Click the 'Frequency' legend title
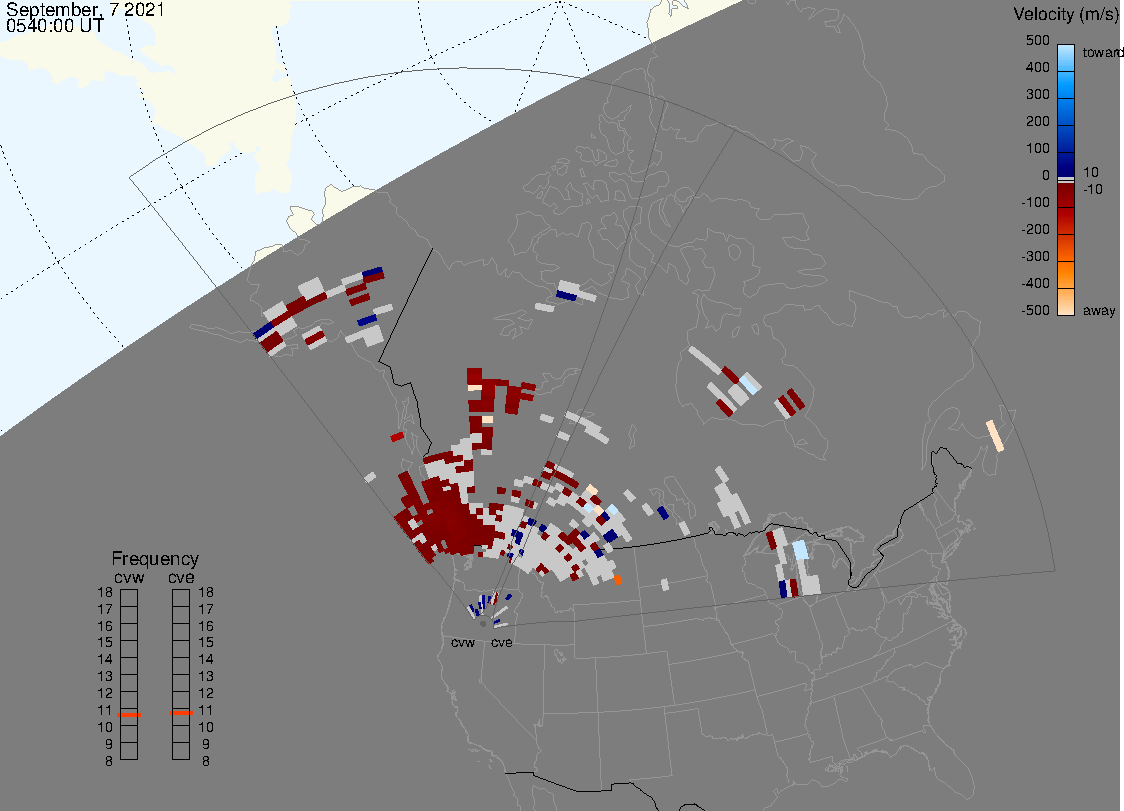The image size is (1124, 811). [x=155, y=559]
